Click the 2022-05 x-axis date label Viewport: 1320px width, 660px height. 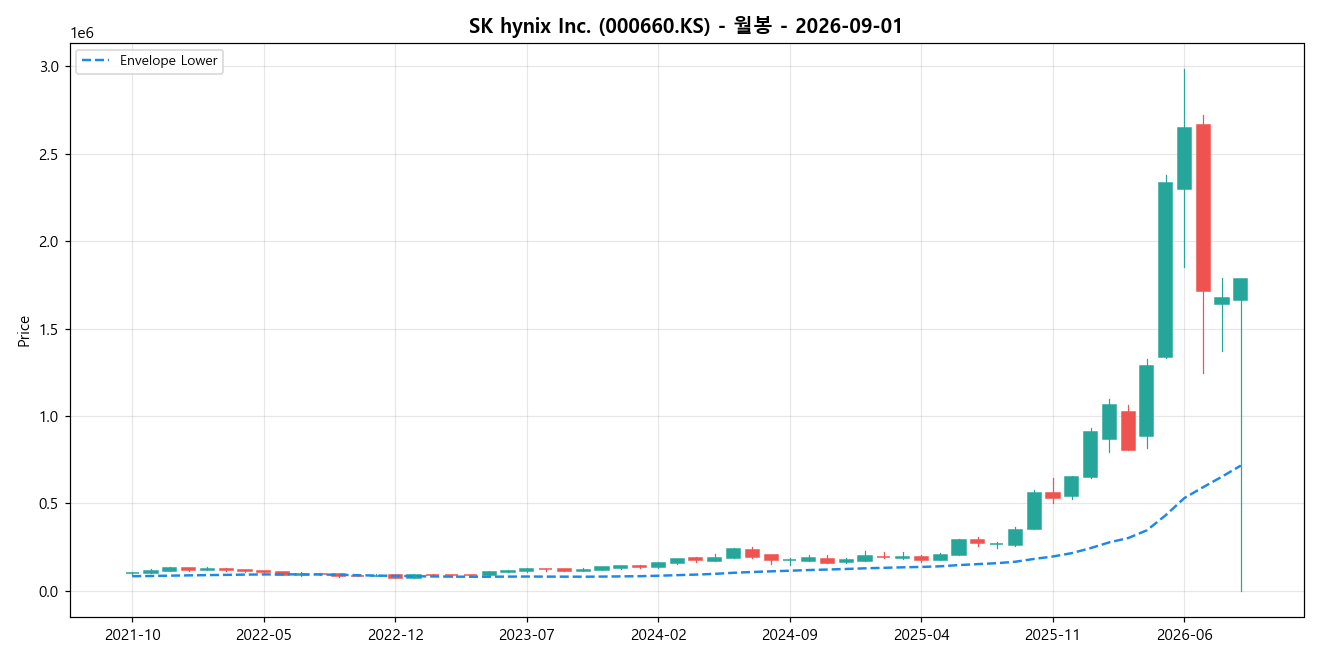pos(264,633)
